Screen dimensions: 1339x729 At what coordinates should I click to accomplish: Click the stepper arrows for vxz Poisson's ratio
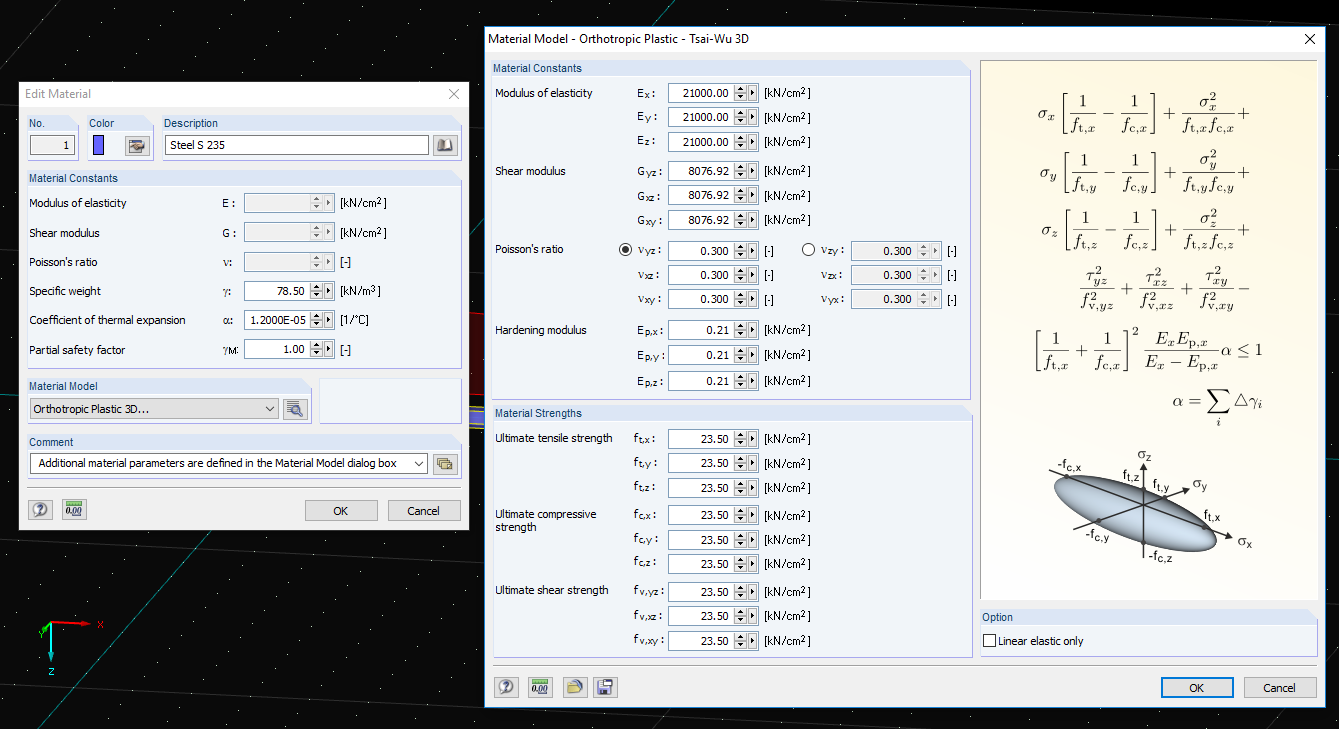(x=741, y=275)
